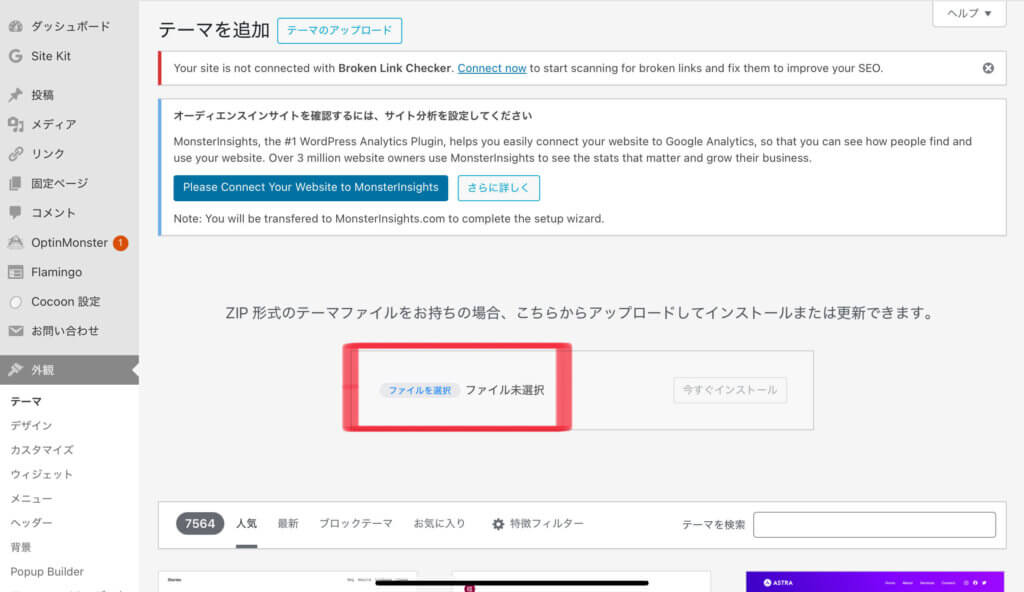Select メニュー in the 外観 submenu

[x=31, y=499]
